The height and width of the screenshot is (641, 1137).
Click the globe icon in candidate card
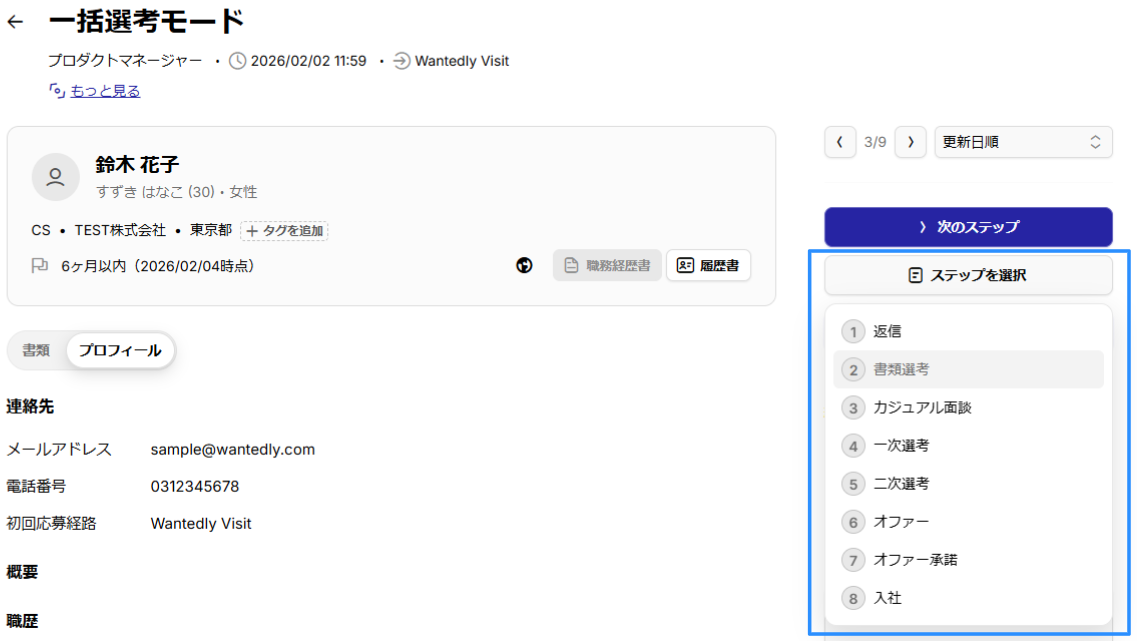coord(524,265)
